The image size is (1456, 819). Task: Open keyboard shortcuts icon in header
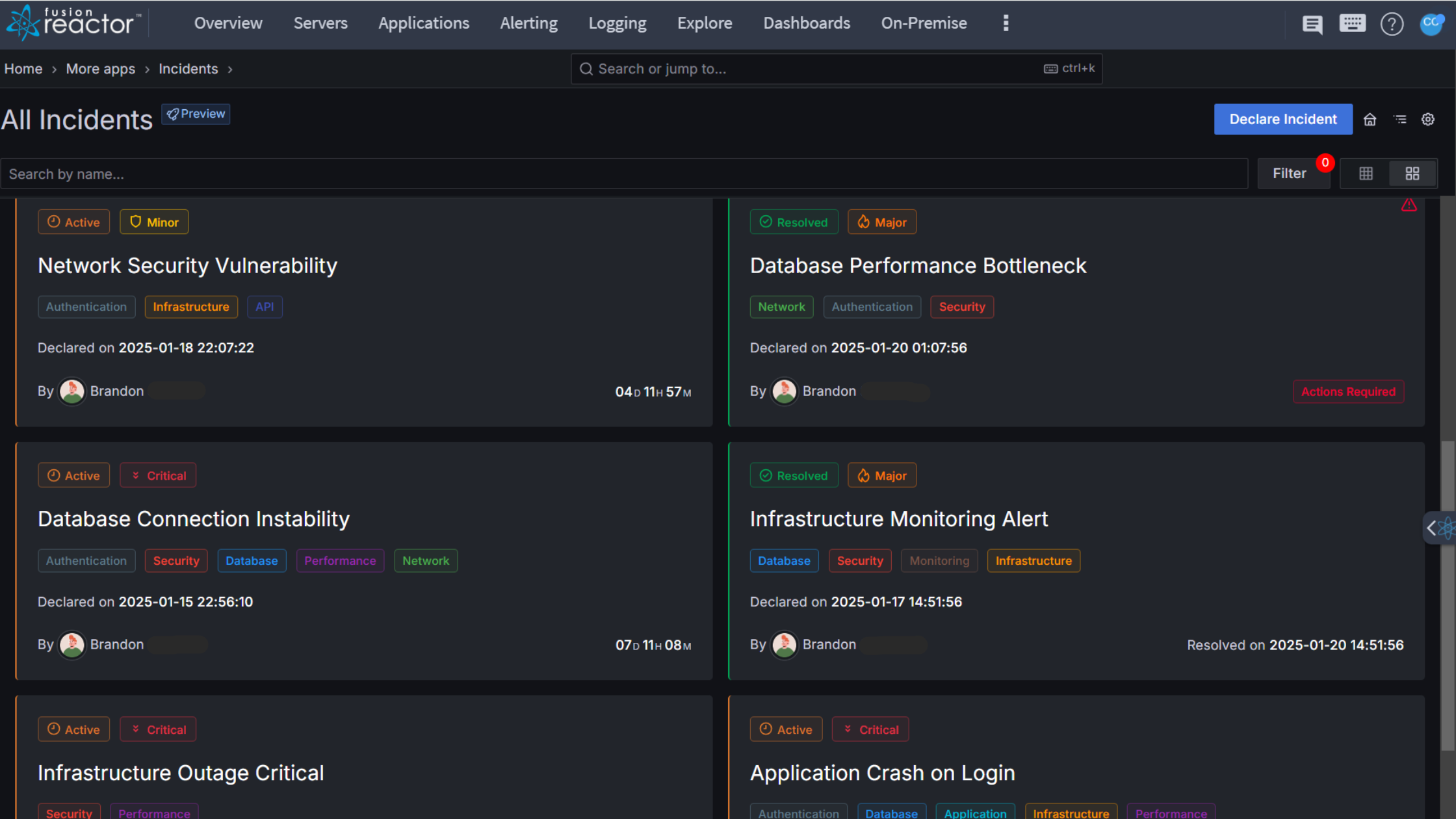pyautogui.click(x=1352, y=24)
